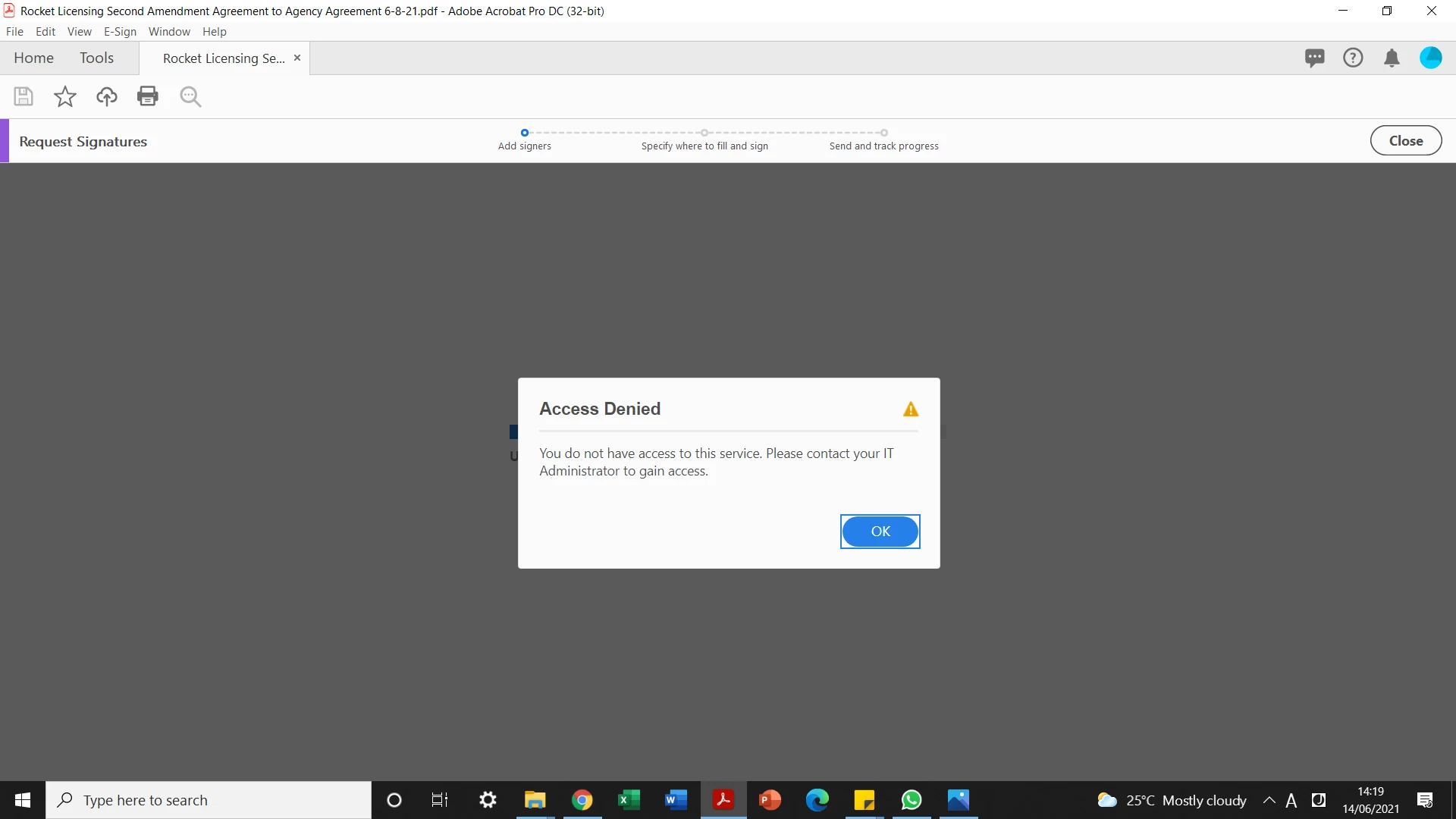The width and height of the screenshot is (1456, 819).
Task: Star this document as favorite
Action: [x=65, y=96]
